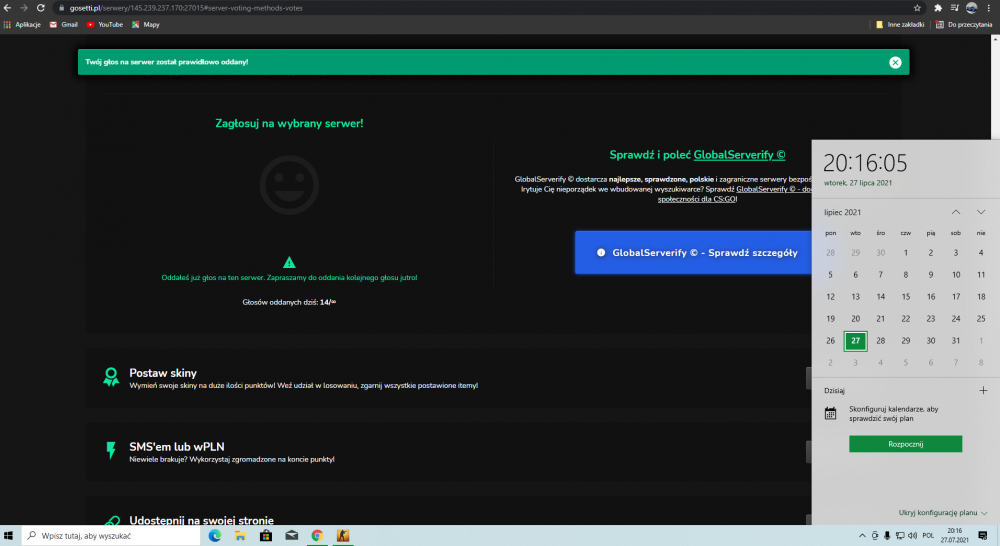Collapse agenda via Ukryj konfigurację planu
Image resolution: width=1000 pixels, height=546 pixels.
(943, 513)
